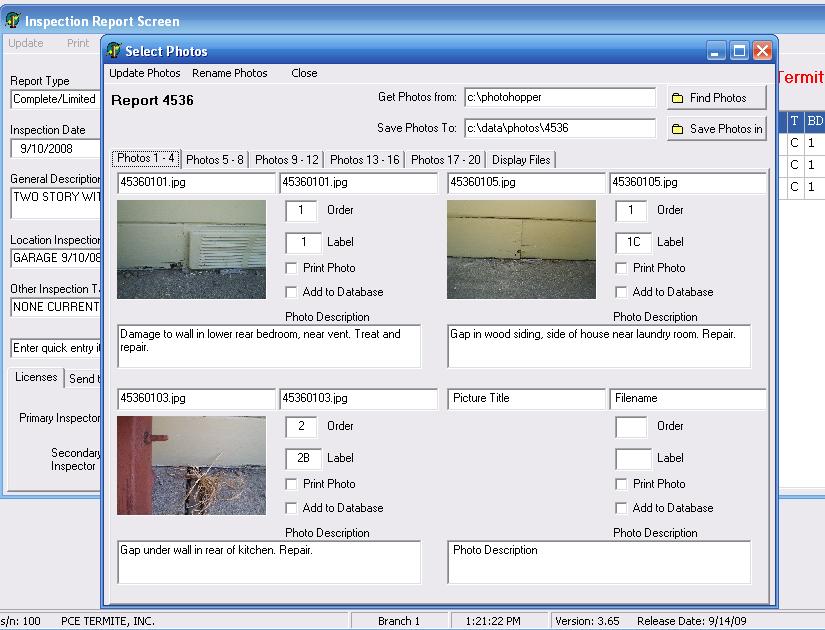Maximize the Select Photos dialog
This screenshot has width=825, height=630.
pyautogui.click(x=740, y=51)
